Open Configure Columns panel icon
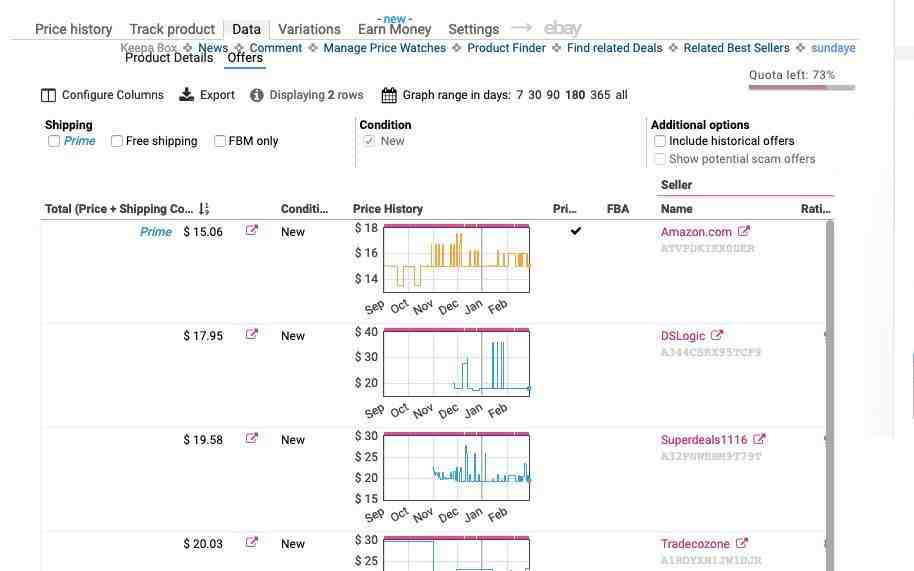914x571 pixels. (48, 95)
